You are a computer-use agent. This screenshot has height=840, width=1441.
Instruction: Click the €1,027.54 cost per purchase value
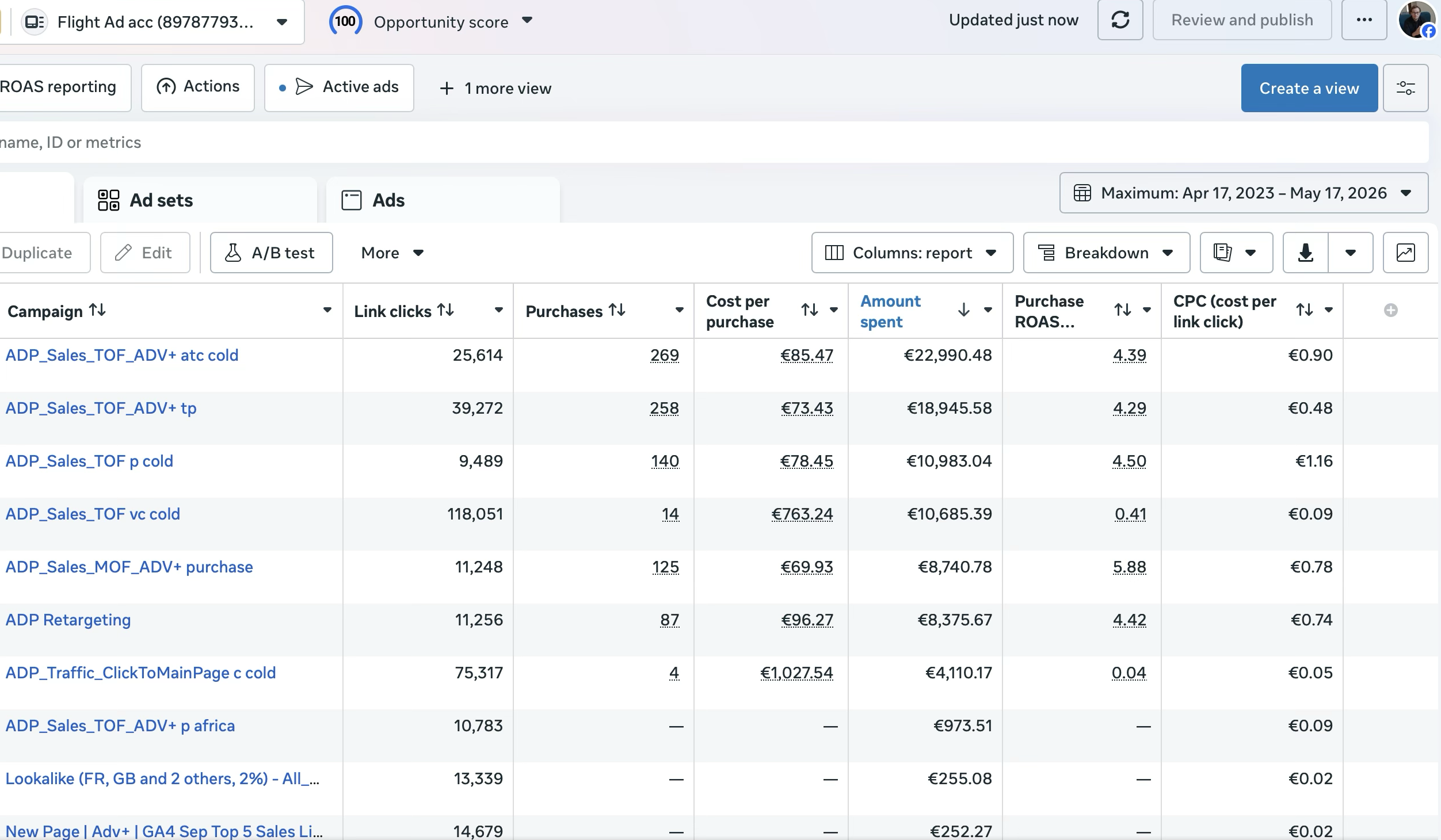click(796, 673)
